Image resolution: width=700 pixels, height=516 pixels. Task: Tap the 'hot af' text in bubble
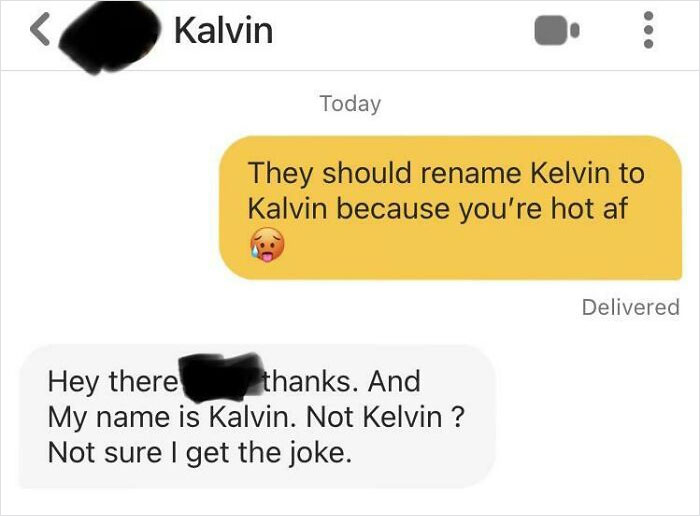589,208
